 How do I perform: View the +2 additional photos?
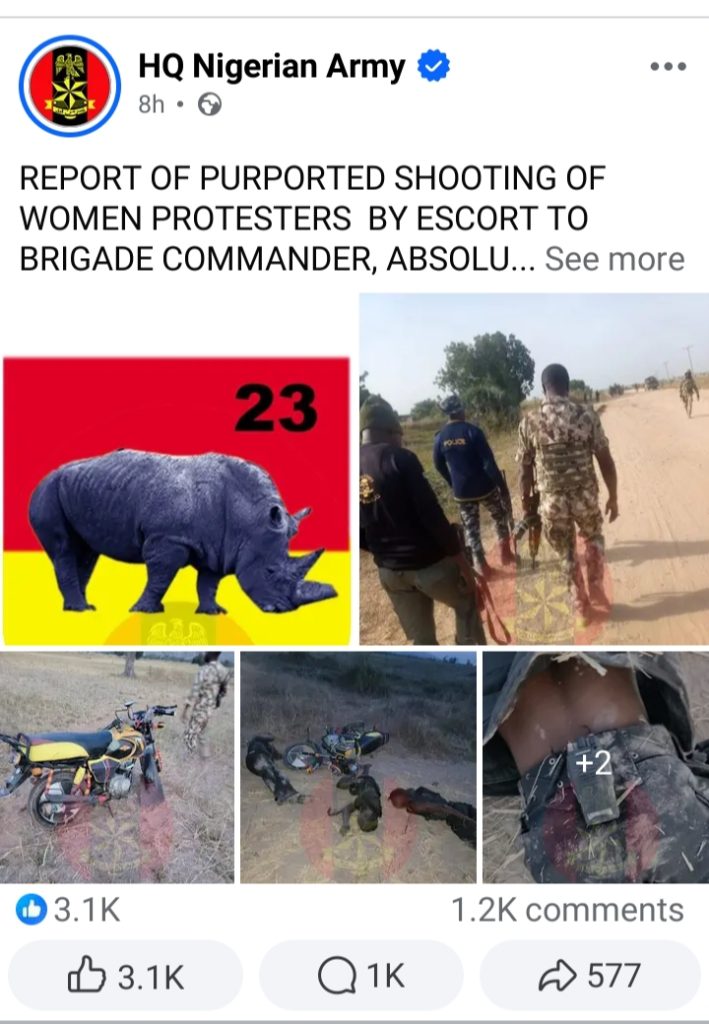pos(595,767)
